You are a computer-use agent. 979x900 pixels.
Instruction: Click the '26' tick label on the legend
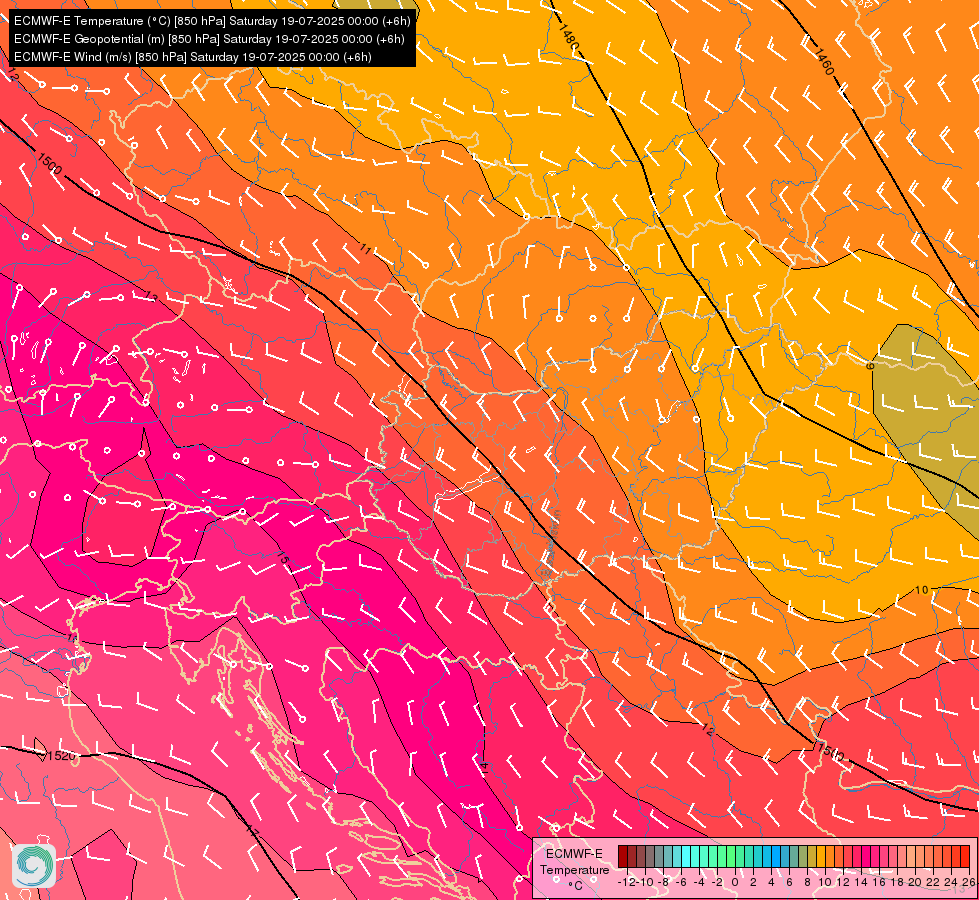[x=968, y=883]
